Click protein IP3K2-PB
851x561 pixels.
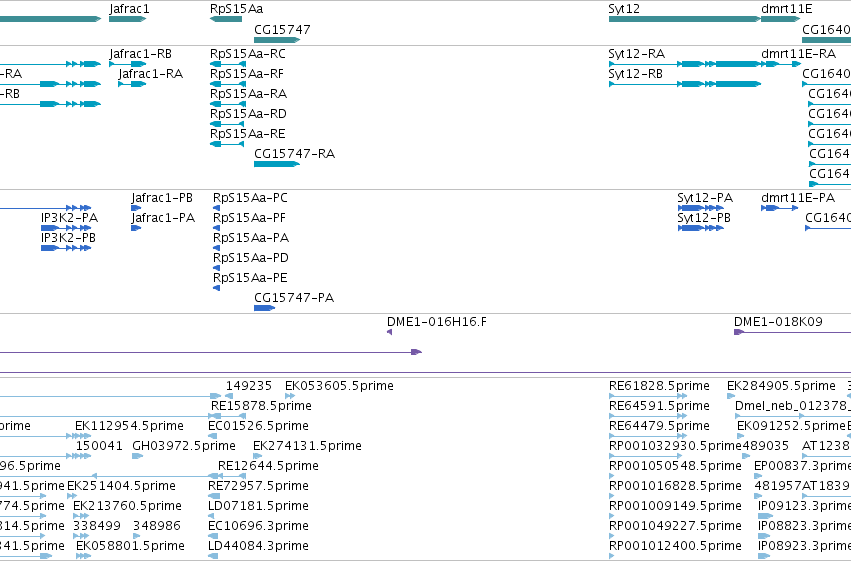(x=68, y=239)
